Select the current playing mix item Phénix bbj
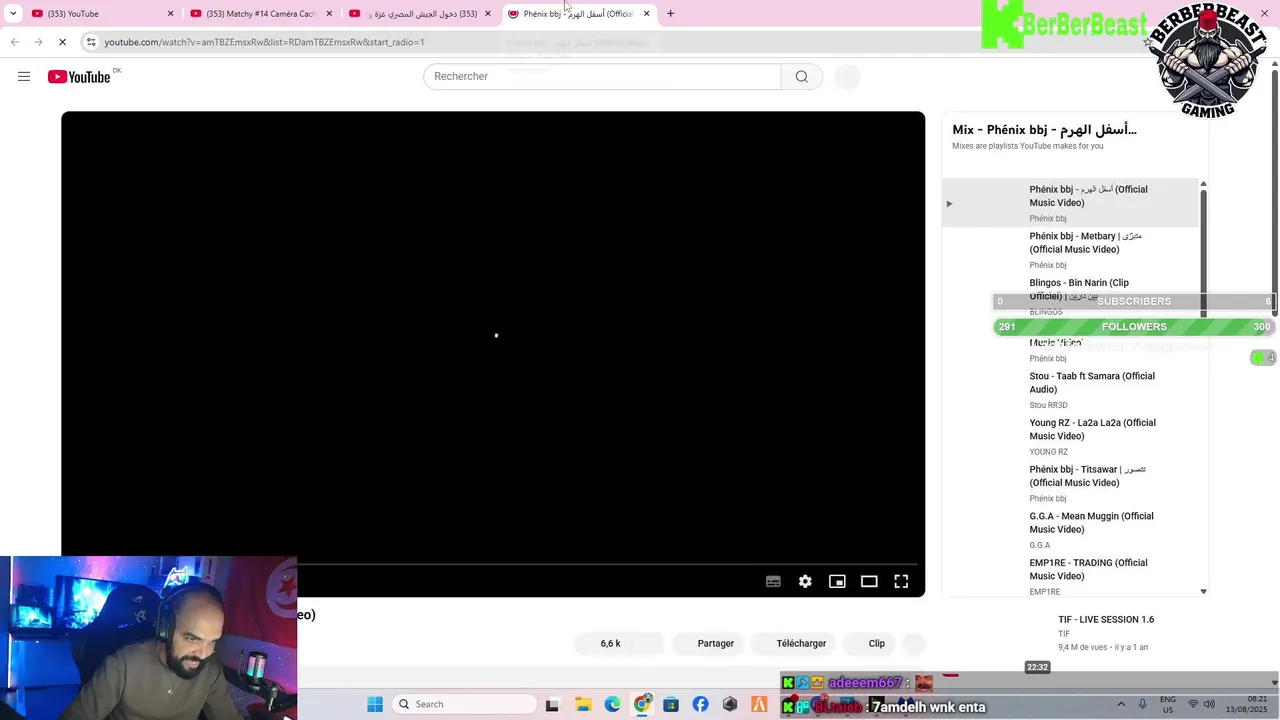 [1070, 203]
